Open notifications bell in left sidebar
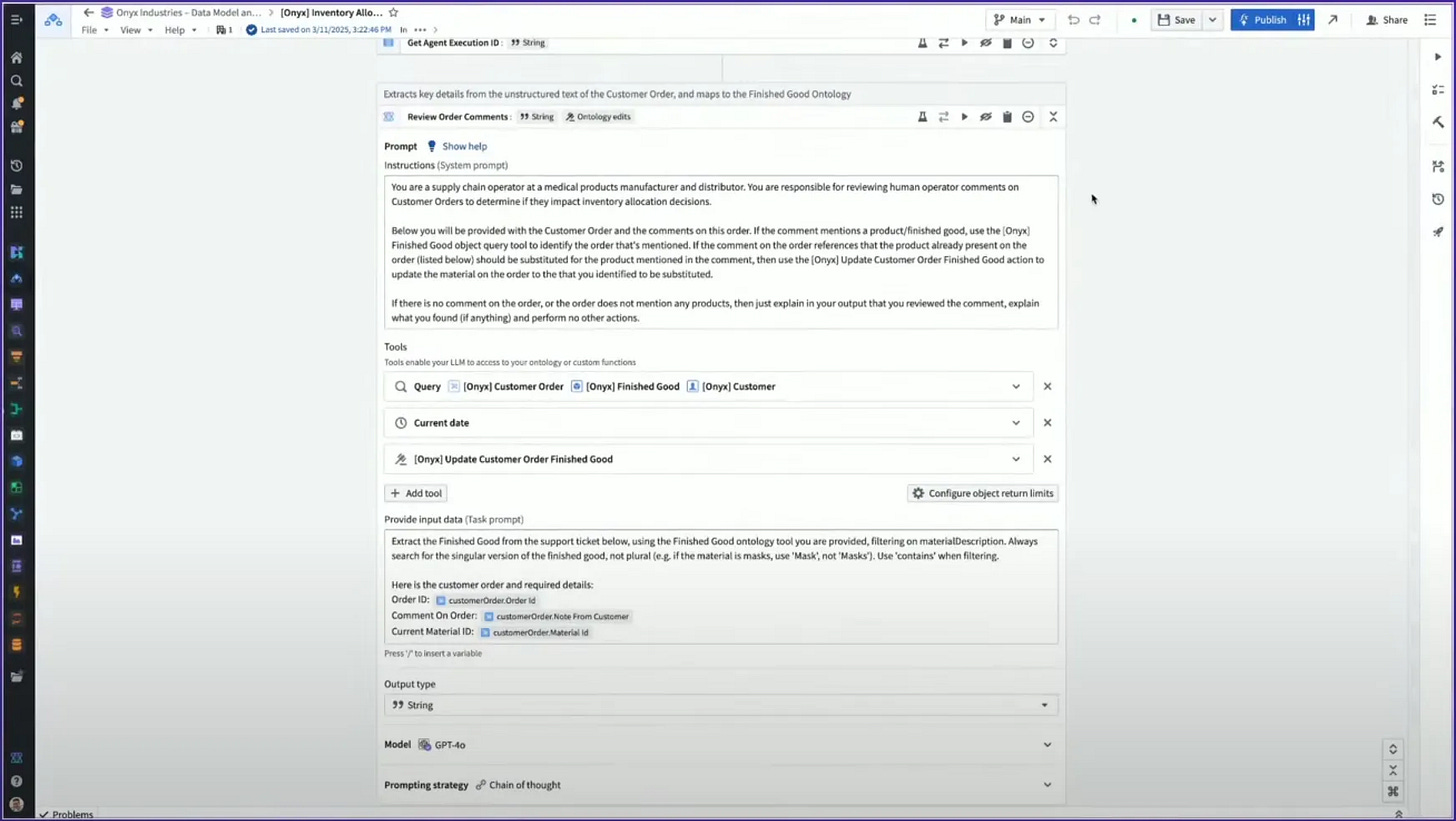The width and height of the screenshot is (1456, 821). [x=16, y=104]
